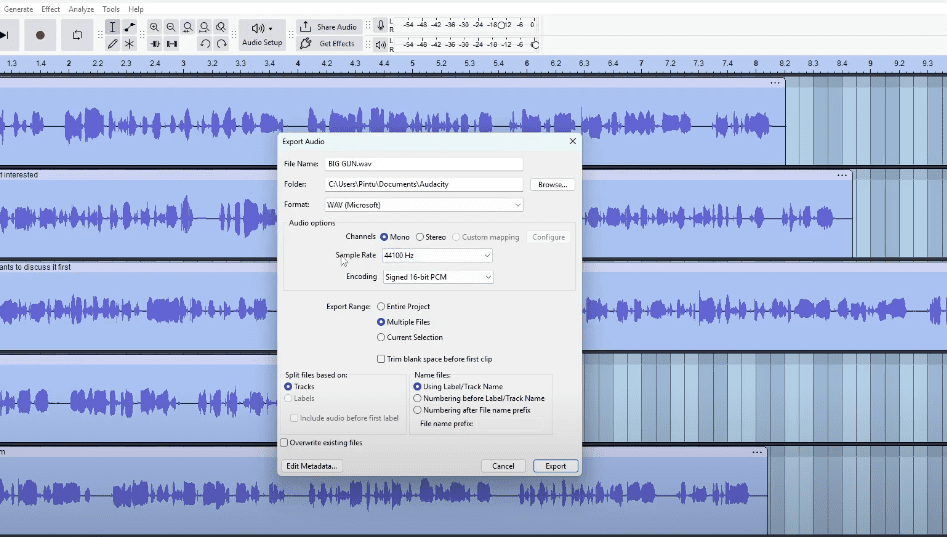This screenshot has width=947, height=537.
Task: Toggle the Loop playback button
Action: [x=77, y=35]
